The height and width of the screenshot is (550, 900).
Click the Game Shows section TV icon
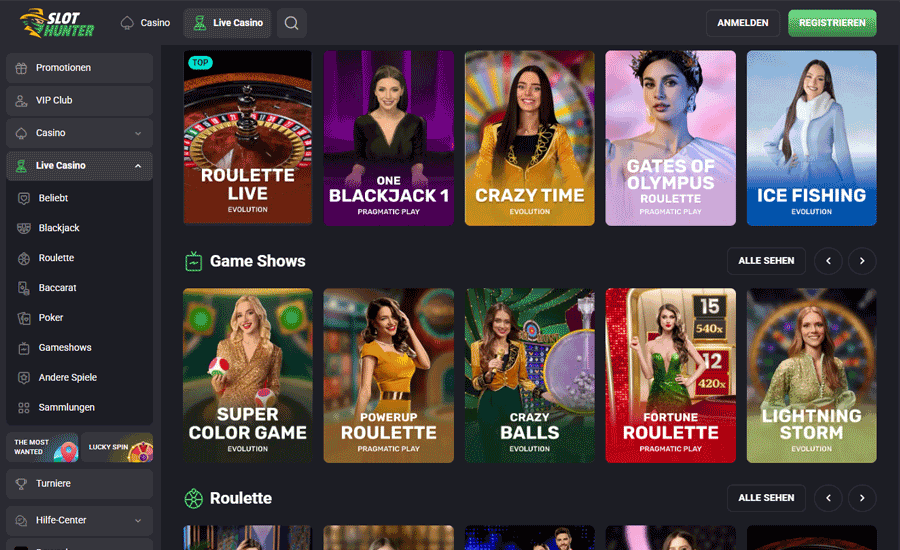pyautogui.click(x=193, y=261)
